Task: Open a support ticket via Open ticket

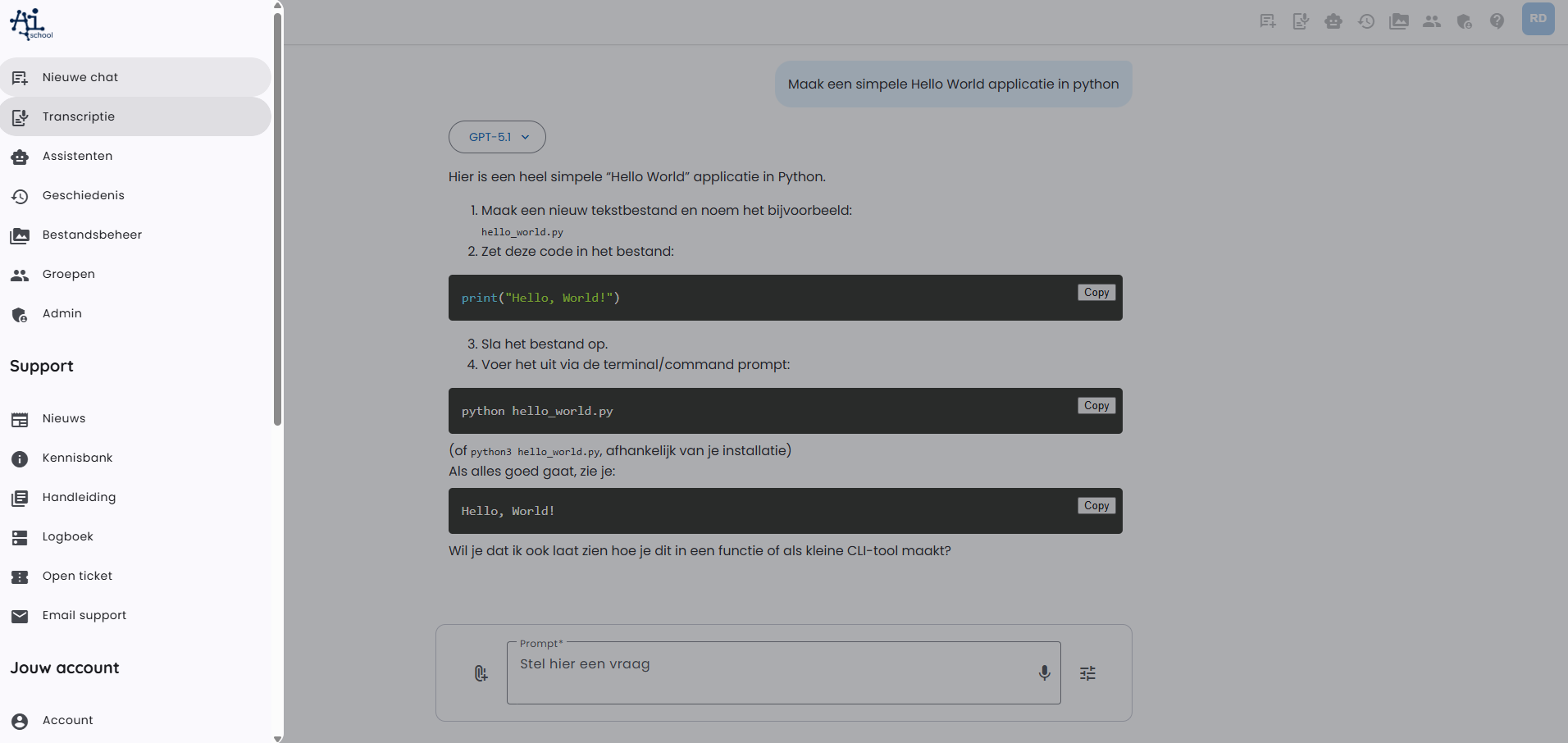Action: coord(77,576)
